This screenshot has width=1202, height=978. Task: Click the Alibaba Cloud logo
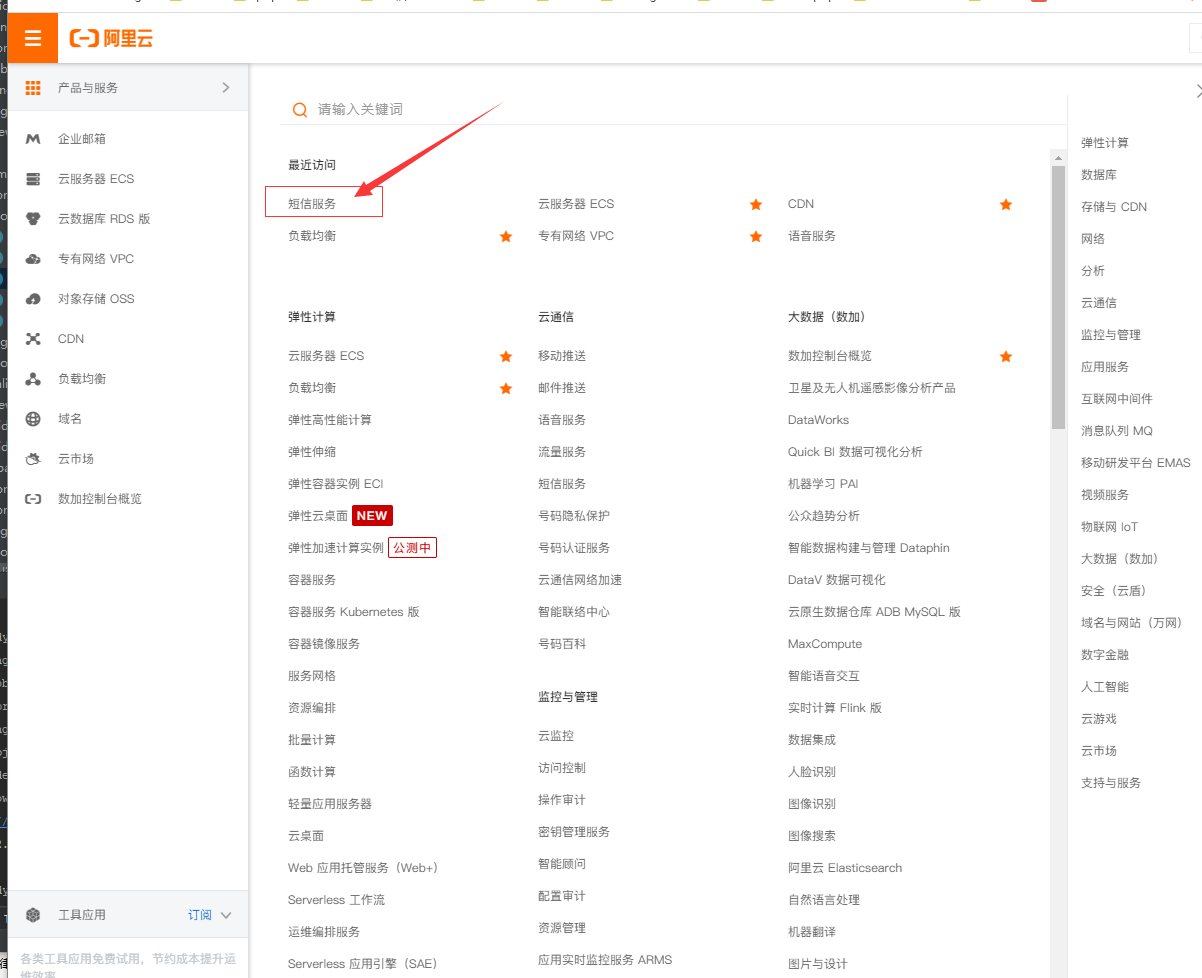pyautogui.click(x=111, y=39)
